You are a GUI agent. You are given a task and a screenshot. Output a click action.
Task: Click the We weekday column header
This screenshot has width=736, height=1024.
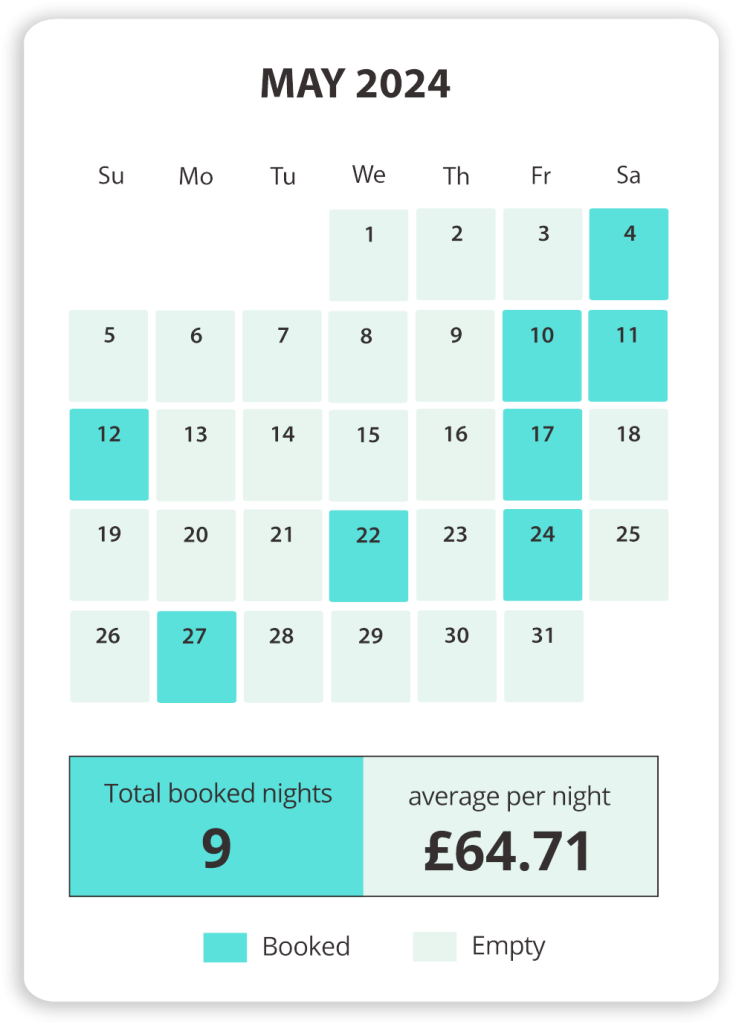[368, 175]
